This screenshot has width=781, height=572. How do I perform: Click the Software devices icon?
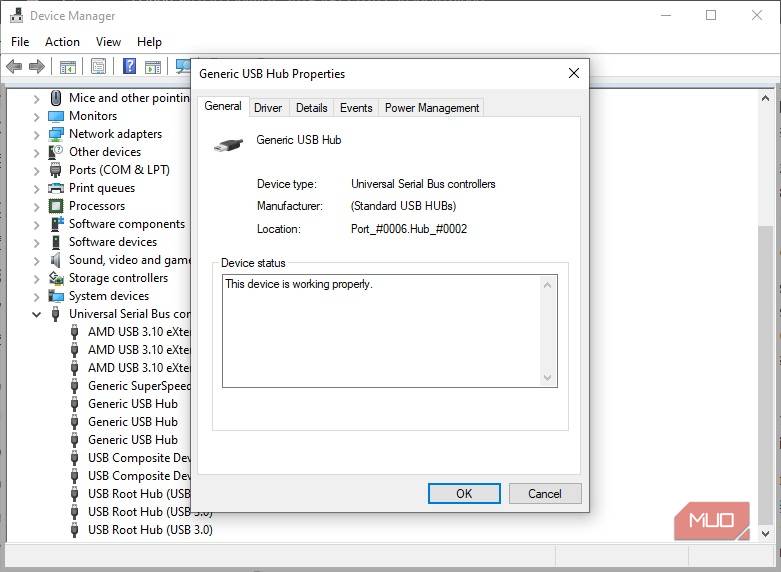pos(56,242)
